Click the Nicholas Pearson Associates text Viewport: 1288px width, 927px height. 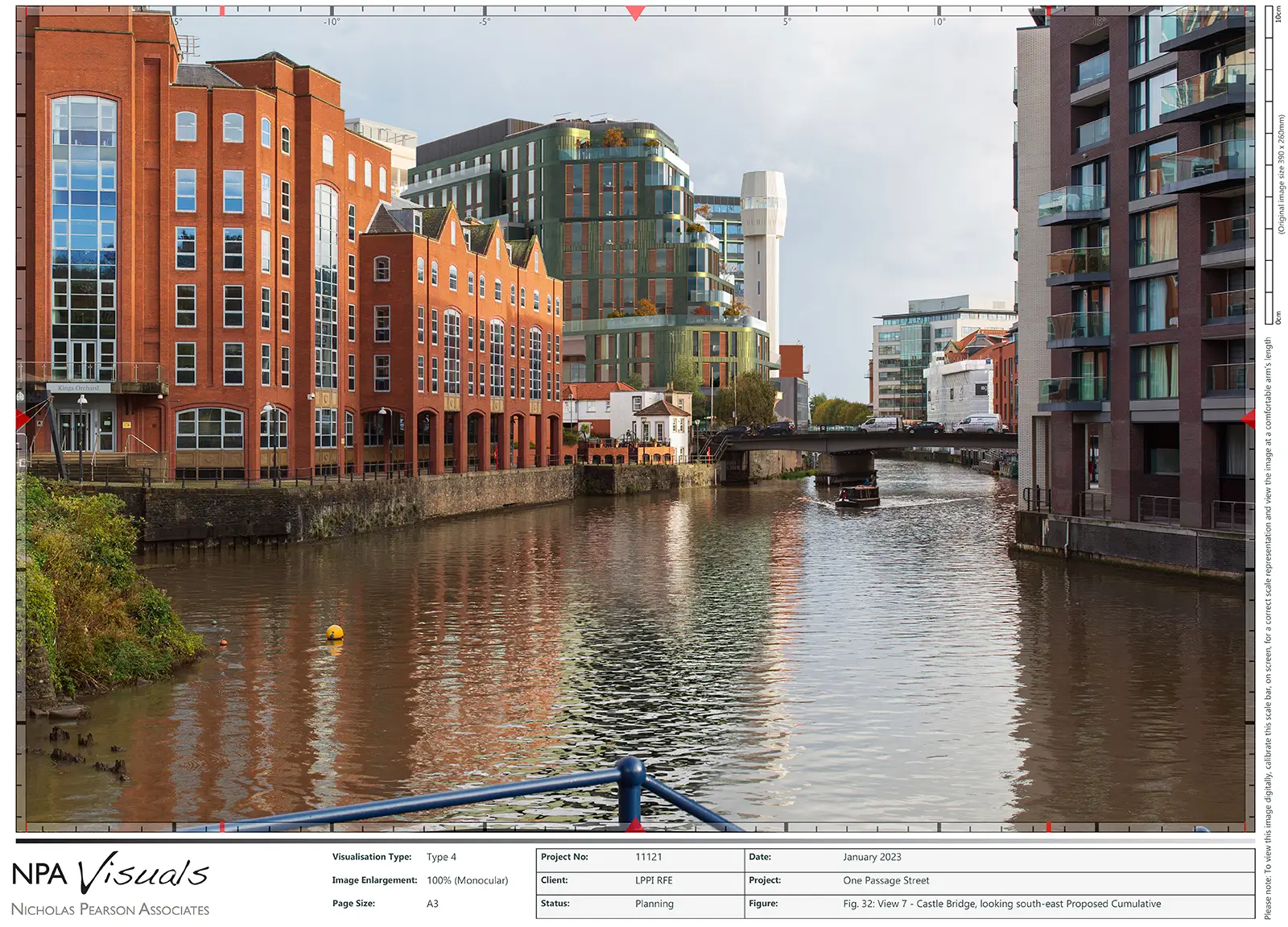(110, 909)
